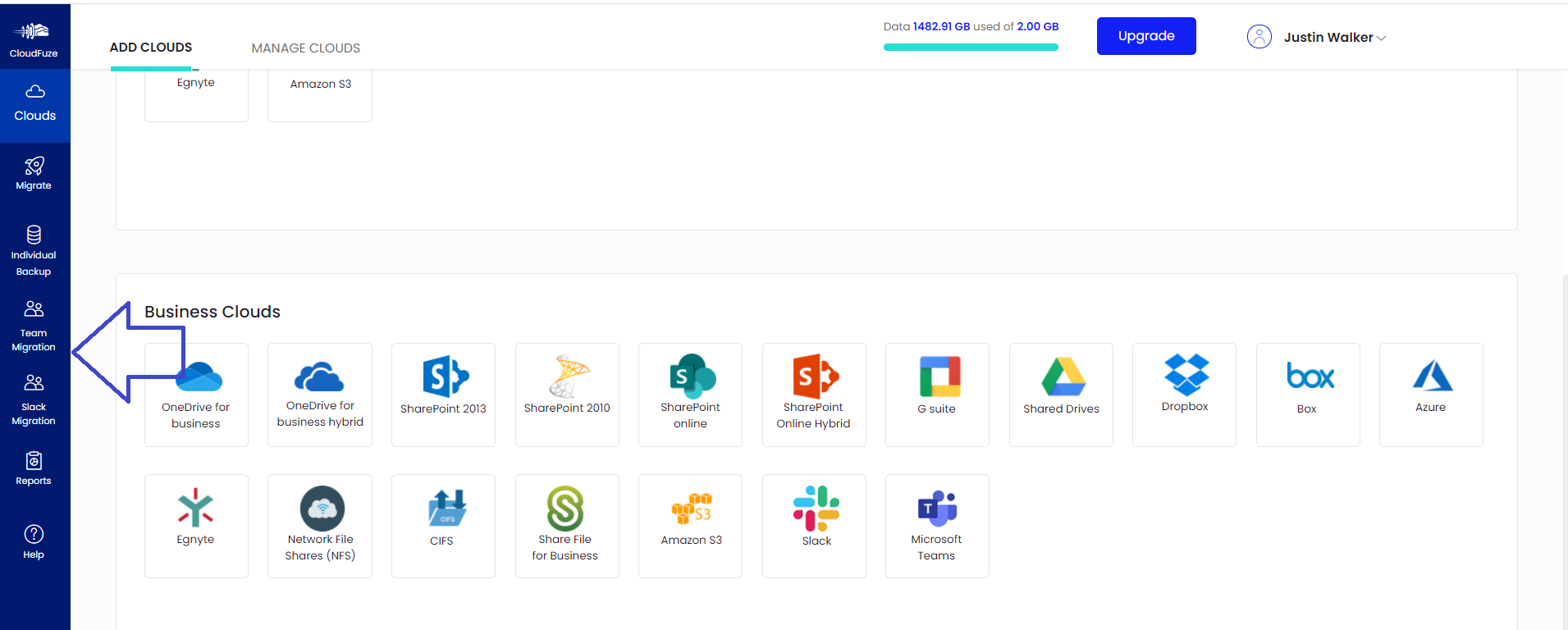Screen dimensions: 1568x630
Task: Choose SharePoint Online Hybrid cloud
Action: tap(814, 395)
